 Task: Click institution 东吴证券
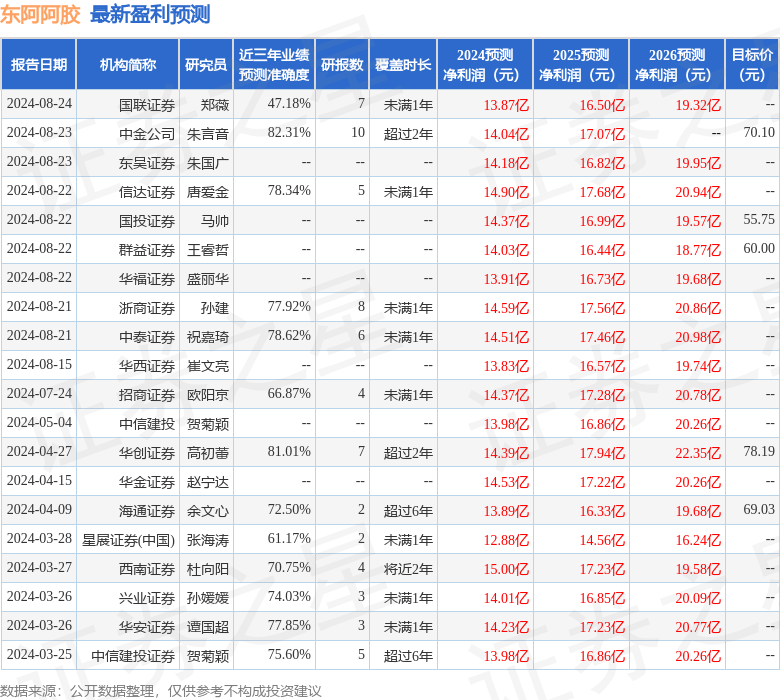click(x=147, y=163)
